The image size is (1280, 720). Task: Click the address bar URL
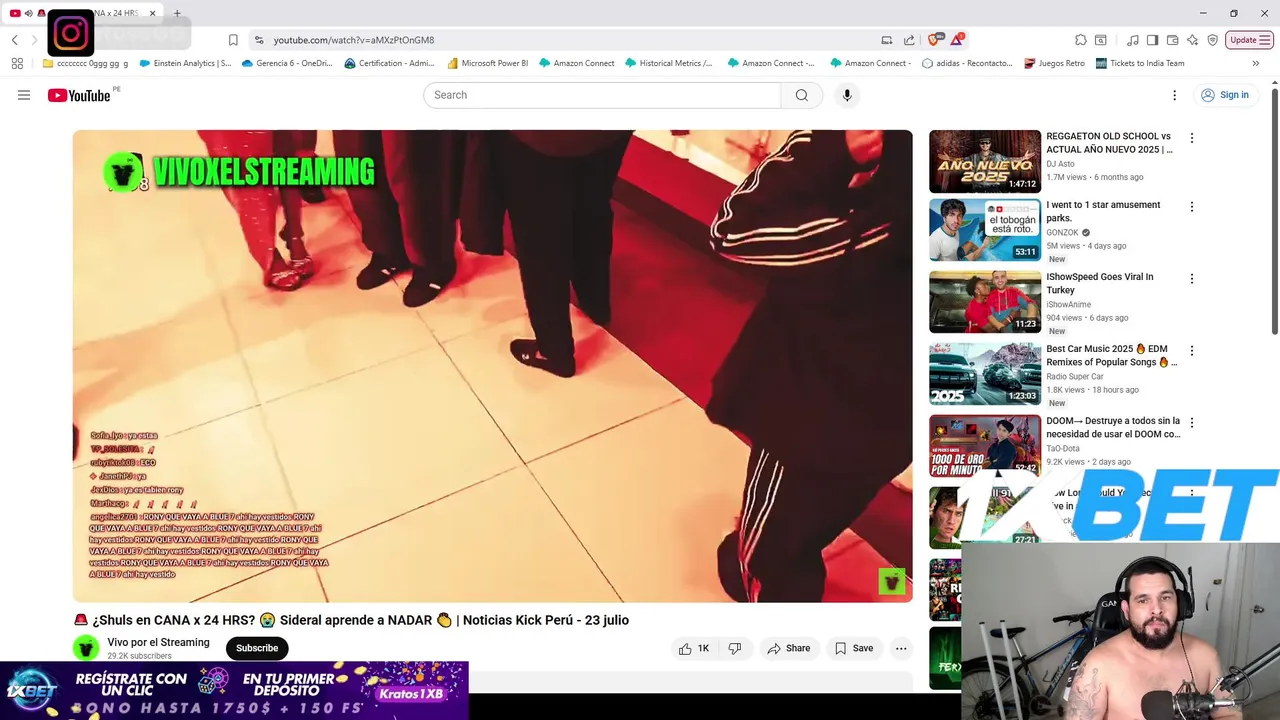pos(354,40)
